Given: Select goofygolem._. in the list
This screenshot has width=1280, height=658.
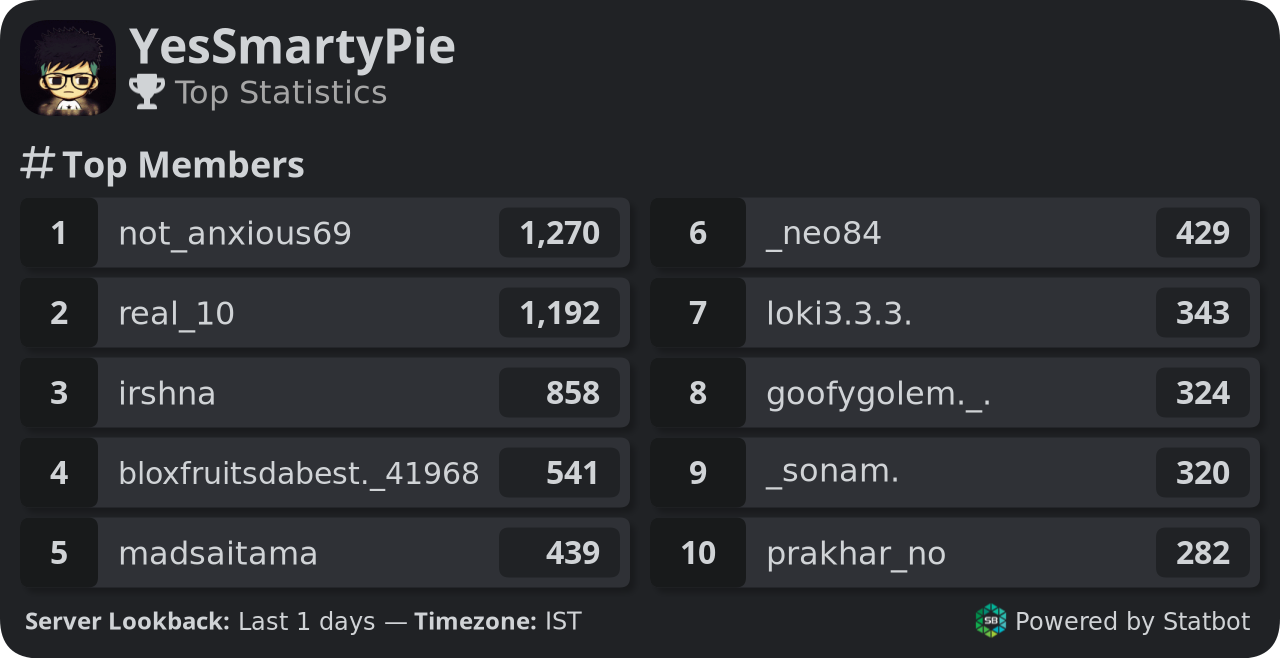Looking at the screenshot, I should tap(955, 393).
